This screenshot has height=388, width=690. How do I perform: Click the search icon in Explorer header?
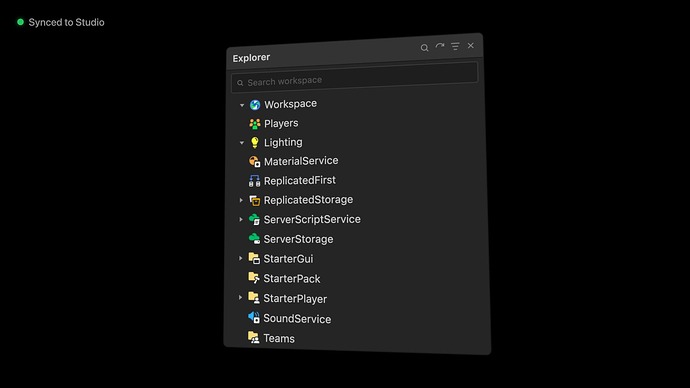[x=424, y=48]
